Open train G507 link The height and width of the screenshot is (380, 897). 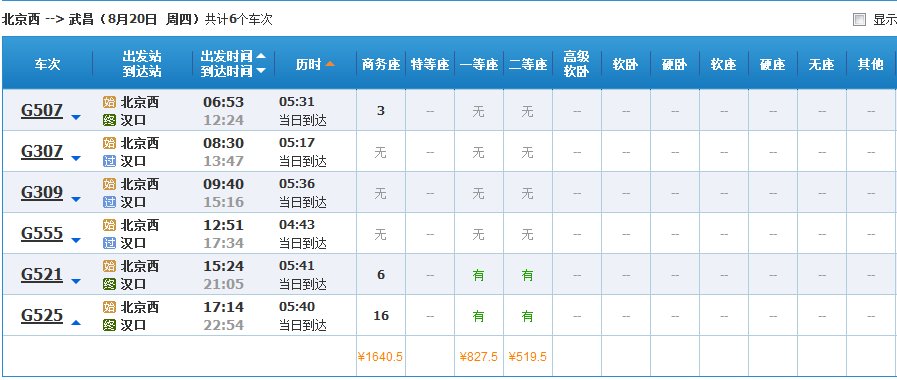click(x=42, y=110)
